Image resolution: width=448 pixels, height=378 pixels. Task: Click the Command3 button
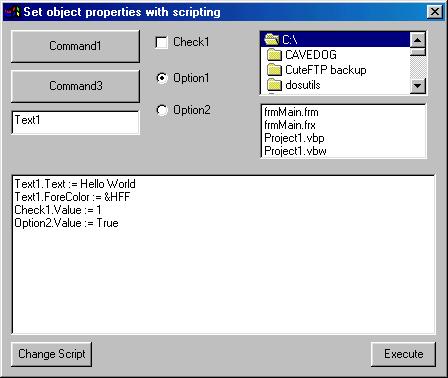[75, 86]
